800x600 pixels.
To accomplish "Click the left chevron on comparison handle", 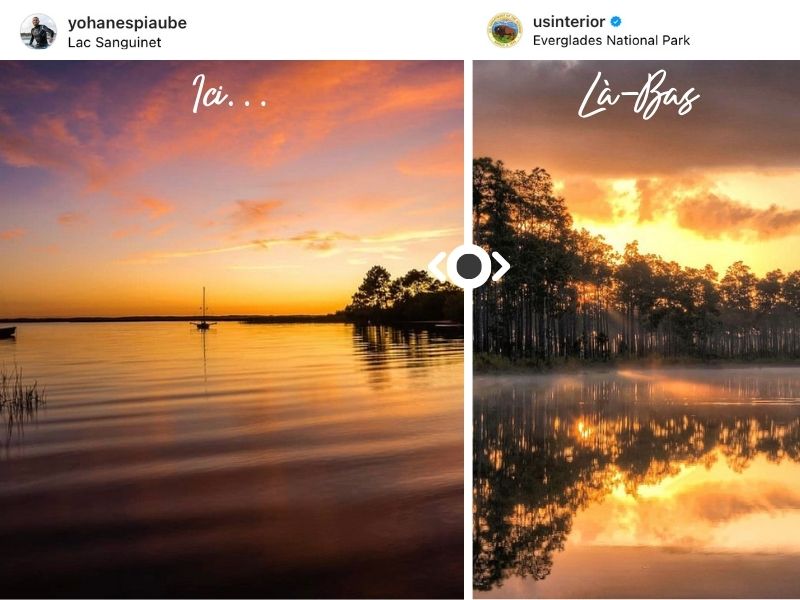I will pyautogui.click(x=438, y=266).
